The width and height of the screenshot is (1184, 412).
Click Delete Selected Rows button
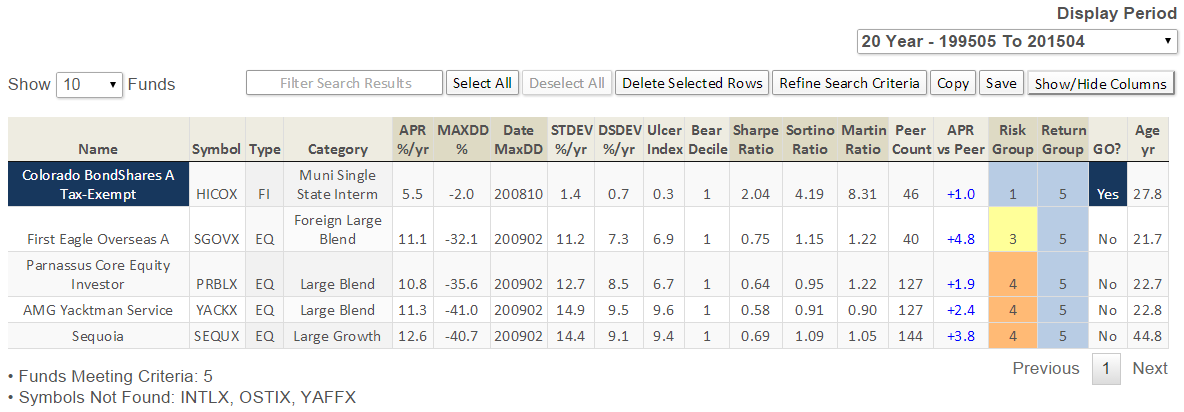(692, 83)
